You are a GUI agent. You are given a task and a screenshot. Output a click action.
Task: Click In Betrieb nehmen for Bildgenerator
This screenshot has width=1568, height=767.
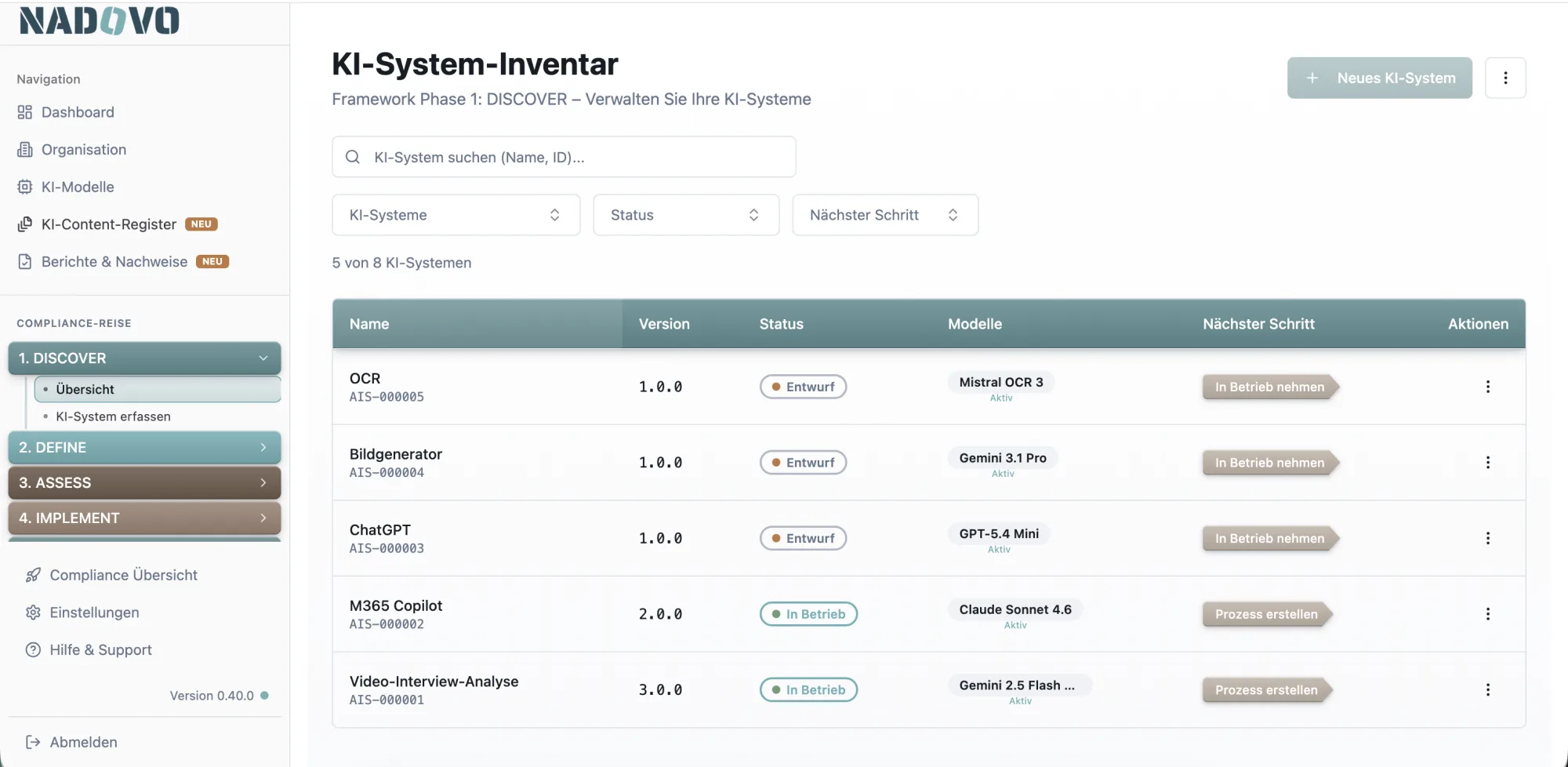pyautogui.click(x=1270, y=463)
